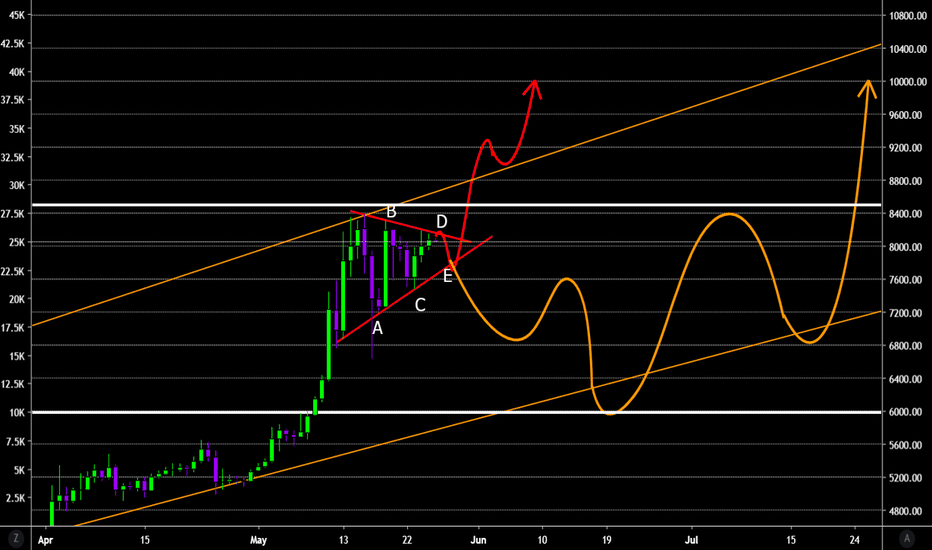Select the 17.5K left axis value
Viewport: 932px width, 550px height.
pos(13,328)
